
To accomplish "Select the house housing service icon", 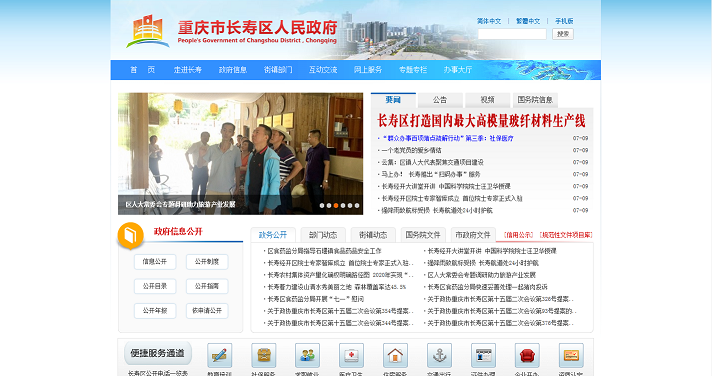I will pos(395,355).
